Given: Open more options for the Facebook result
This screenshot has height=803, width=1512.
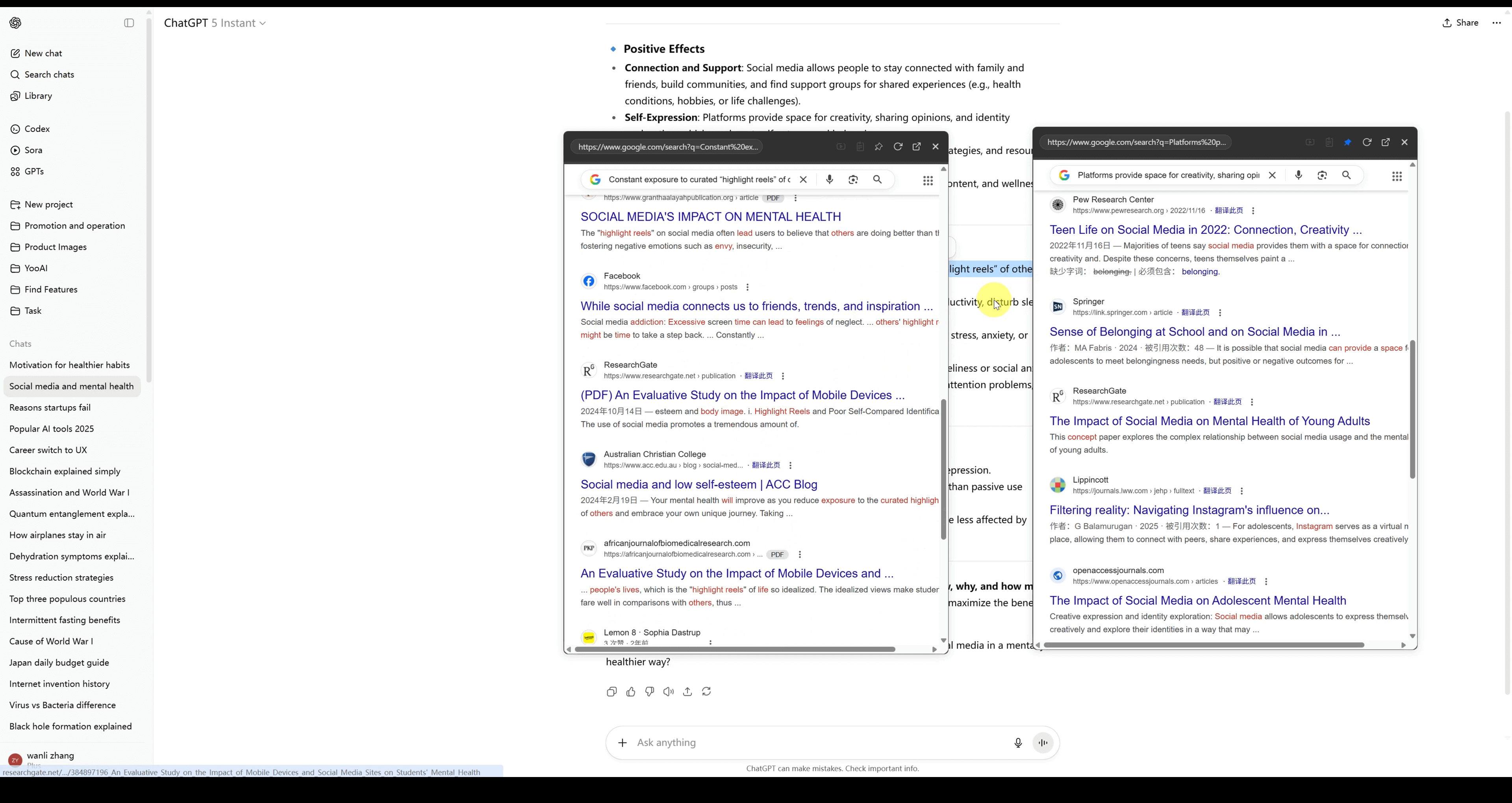Looking at the screenshot, I should (747, 287).
